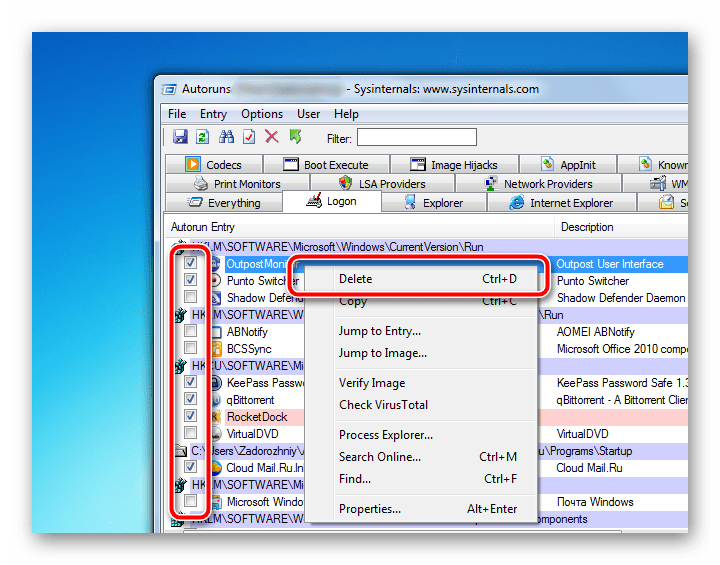Uncheck the Punto Switcher checkbox
The width and height of the screenshot is (720, 565).
pos(190,279)
